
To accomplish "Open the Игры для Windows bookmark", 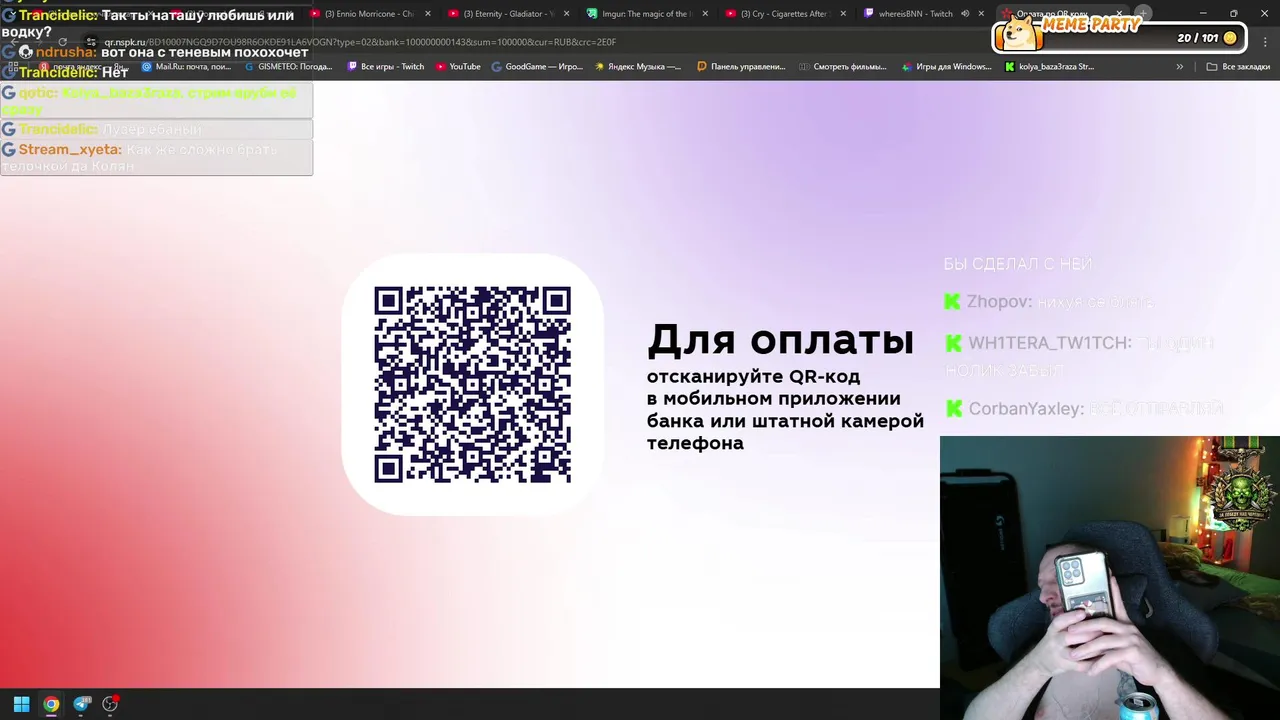I will pos(946,67).
